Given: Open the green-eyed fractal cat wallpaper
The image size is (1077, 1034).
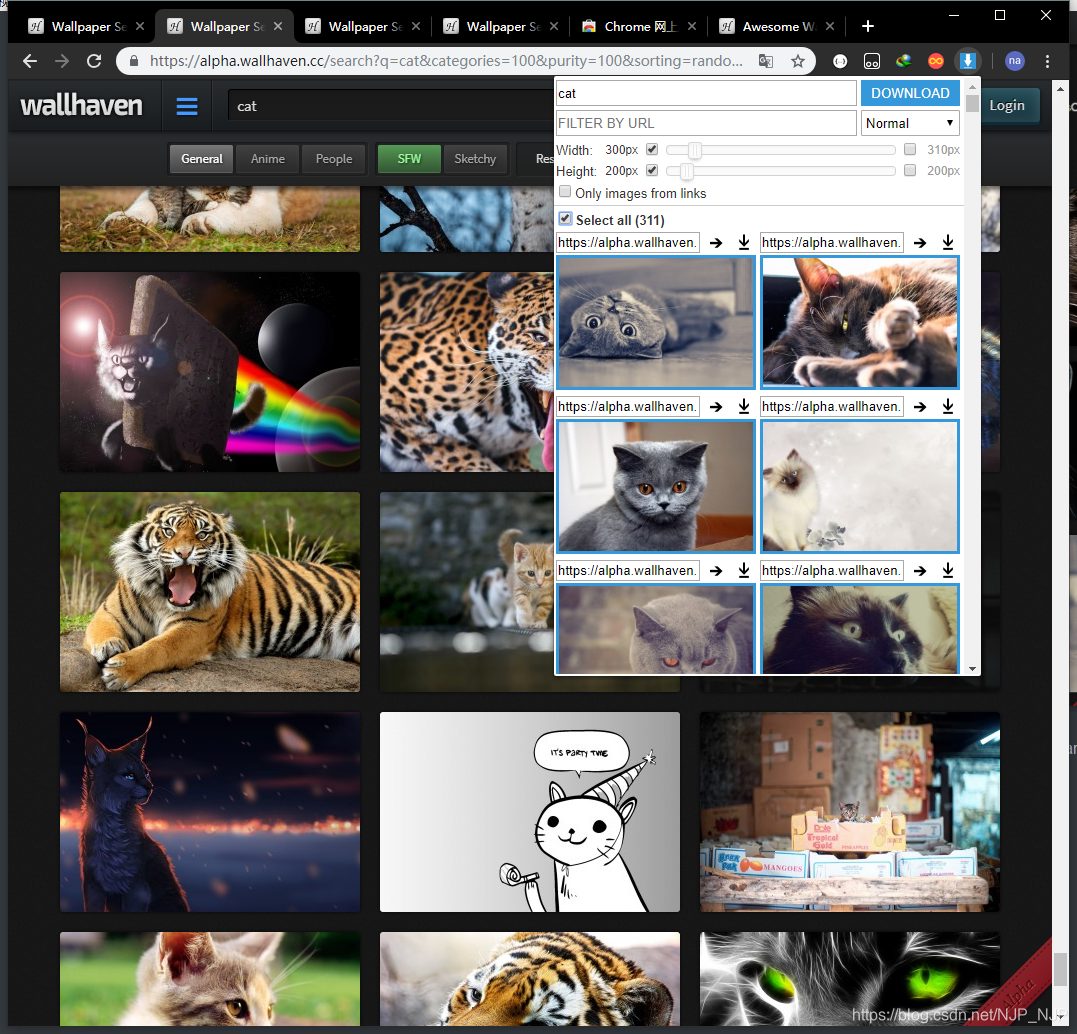Looking at the screenshot, I should point(850,979).
